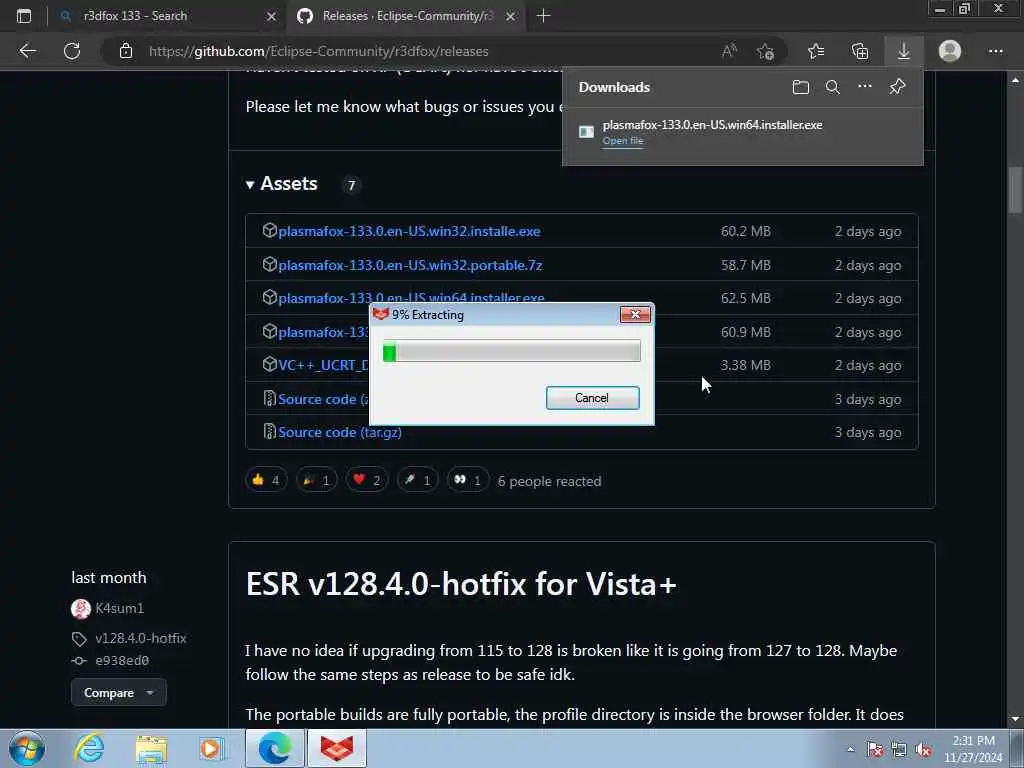Close the 9% Extracting dialog
The image size is (1024, 768).
[x=635, y=315]
